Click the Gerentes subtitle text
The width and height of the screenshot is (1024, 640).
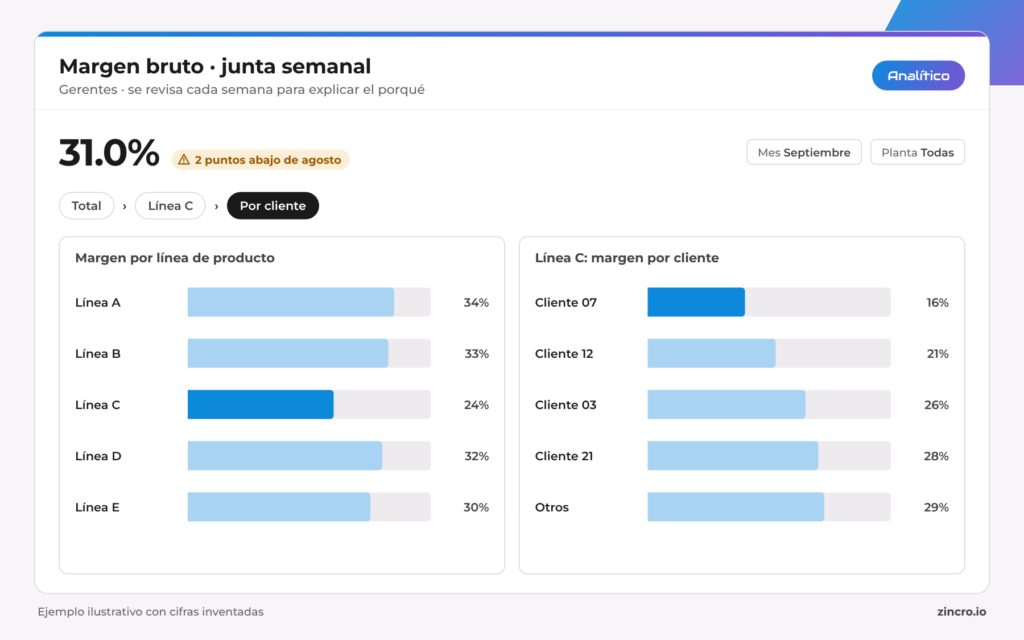click(242, 89)
